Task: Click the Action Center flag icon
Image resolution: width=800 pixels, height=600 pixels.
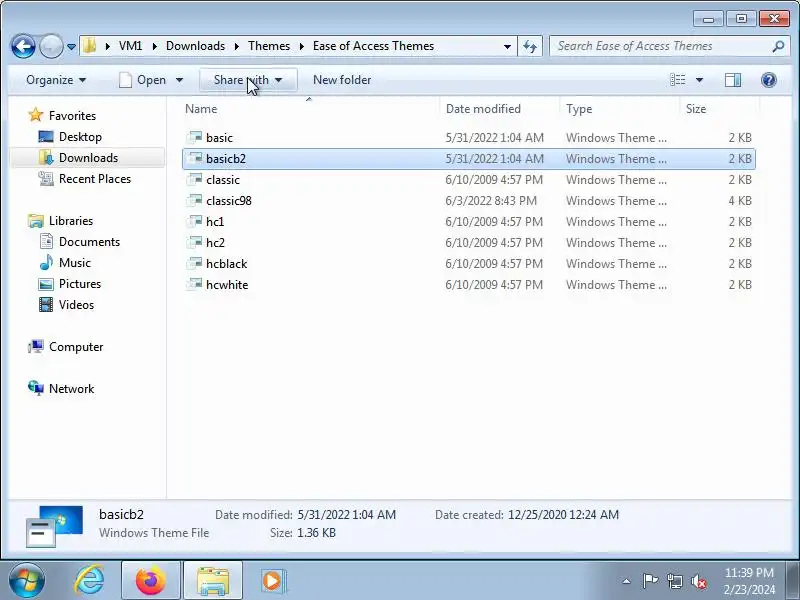Action: coord(650,581)
